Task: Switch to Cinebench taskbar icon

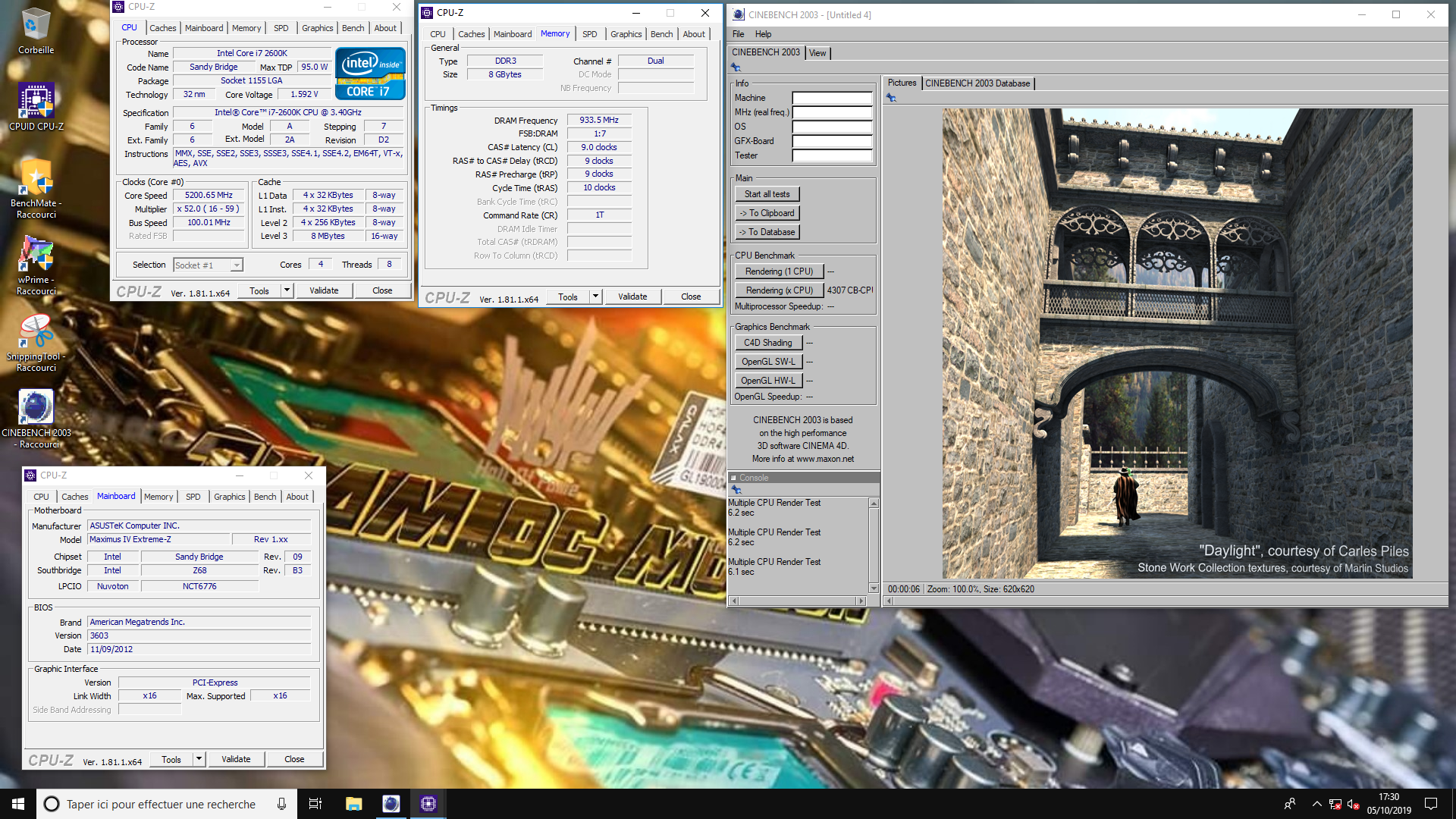Action: [391, 804]
